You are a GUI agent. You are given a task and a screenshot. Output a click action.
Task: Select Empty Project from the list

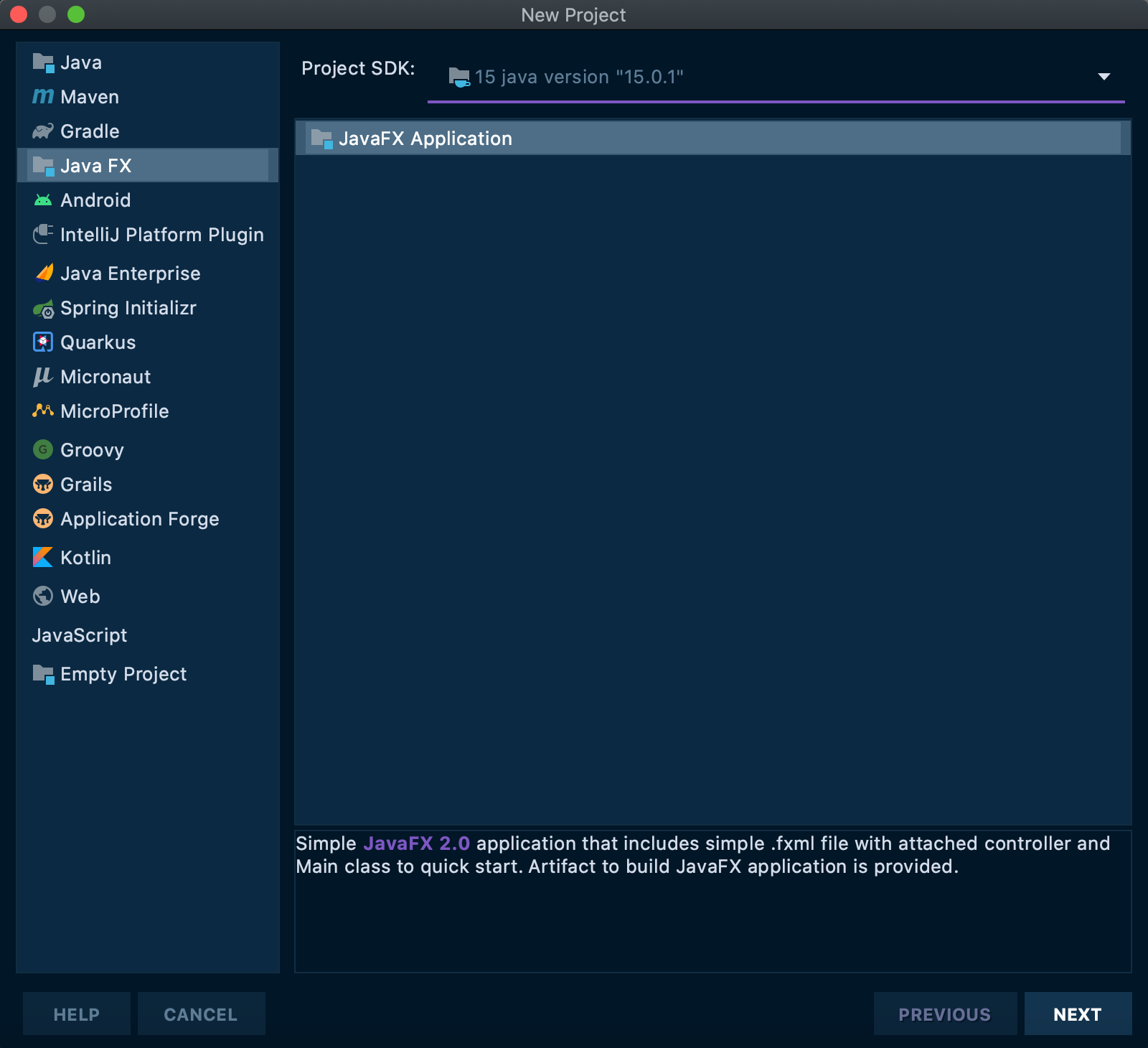123,674
